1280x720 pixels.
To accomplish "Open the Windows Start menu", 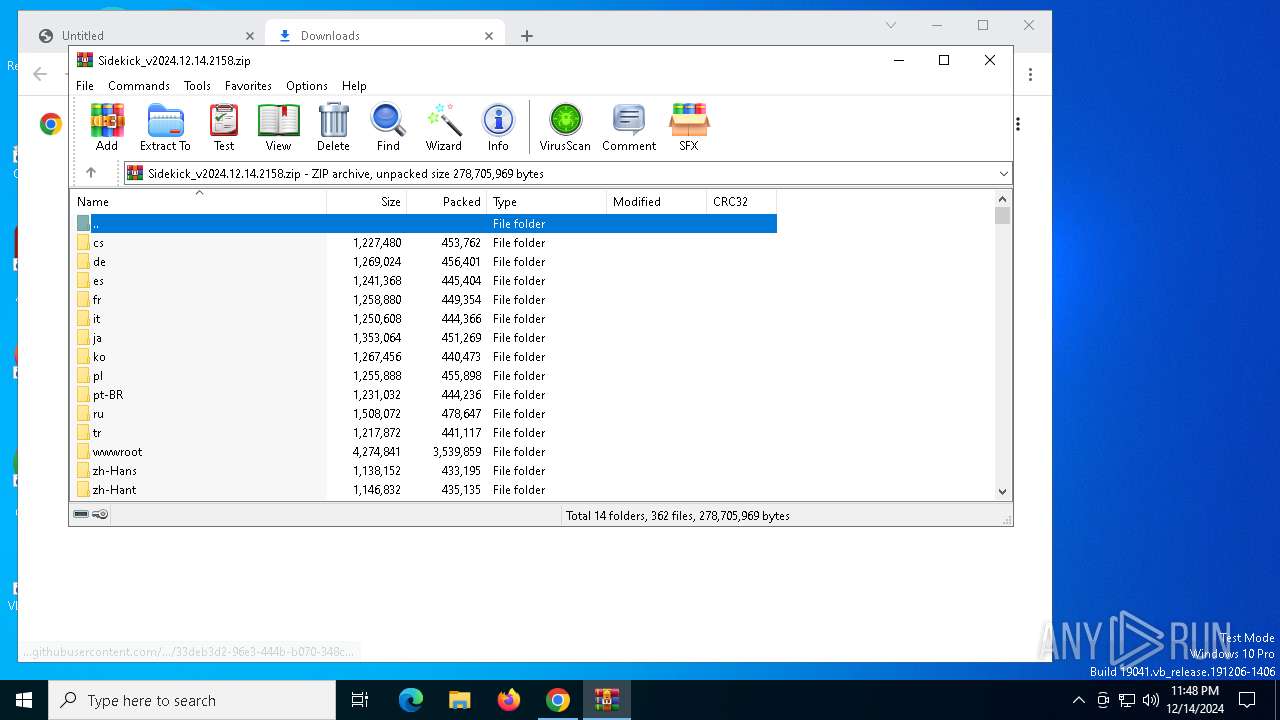I will [x=24, y=700].
